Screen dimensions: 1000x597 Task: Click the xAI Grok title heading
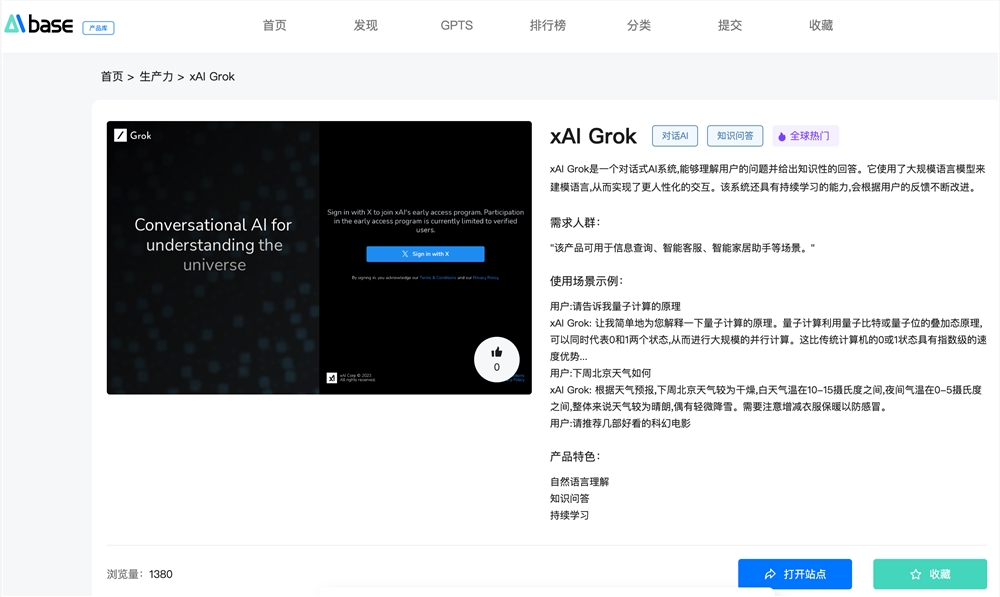593,136
